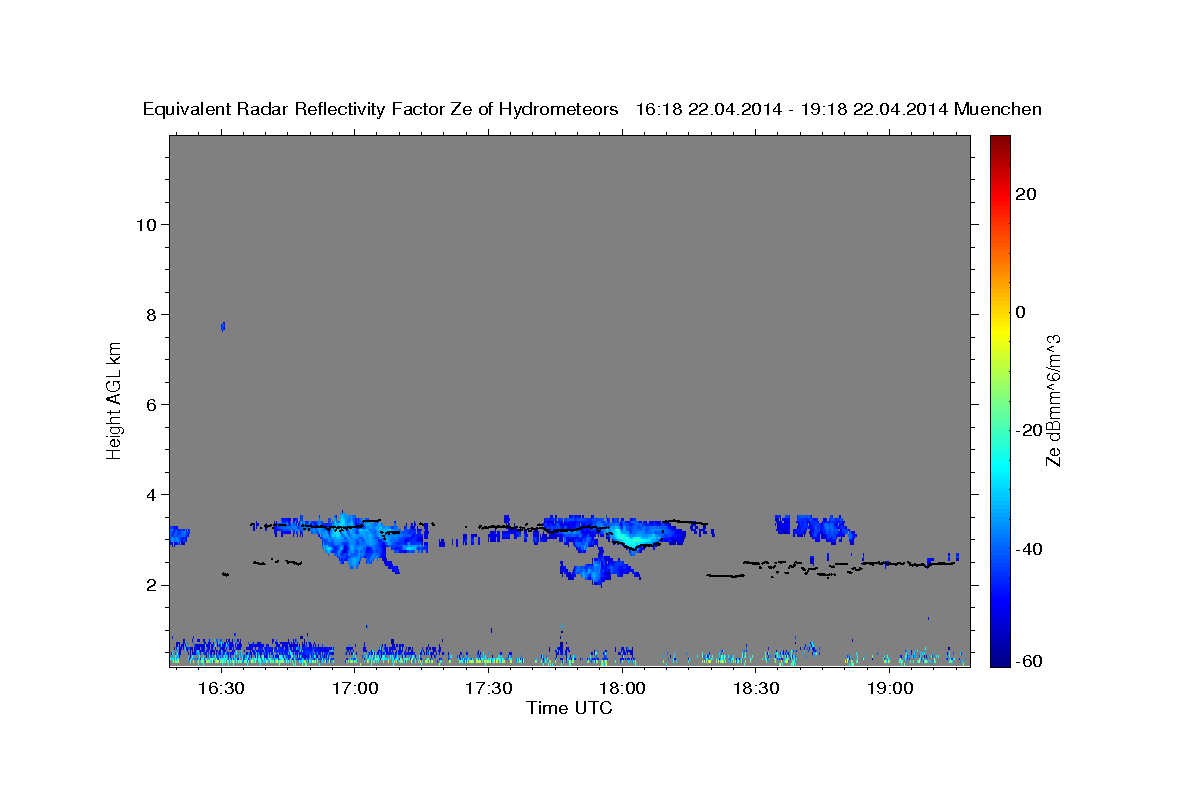This screenshot has height=800, width=1200.
Task: Click the colorbar label '-20'
Action: pyautogui.click(x=1029, y=430)
